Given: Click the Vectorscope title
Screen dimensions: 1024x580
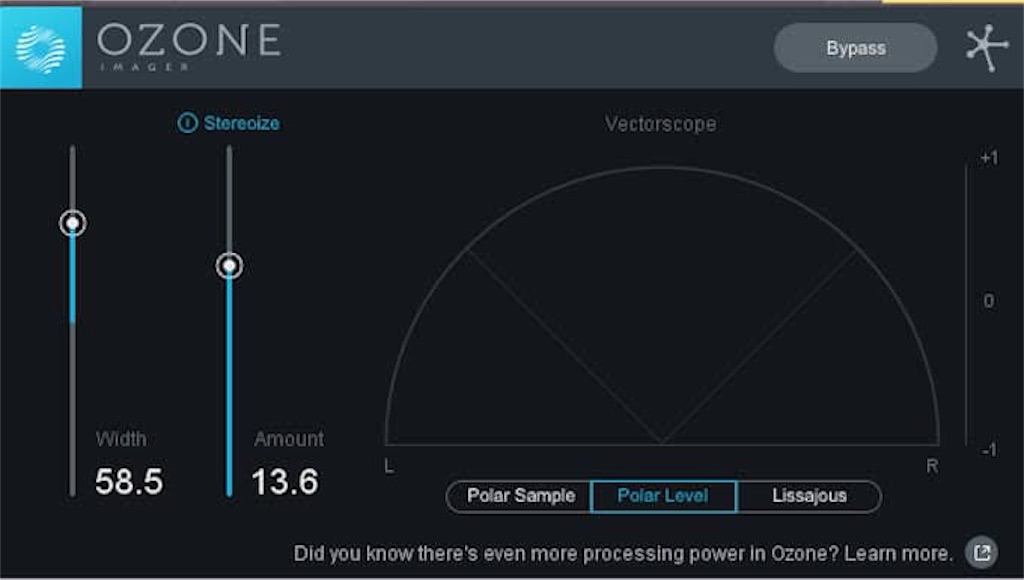Looking at the screenshot, I should click(660, 124).
